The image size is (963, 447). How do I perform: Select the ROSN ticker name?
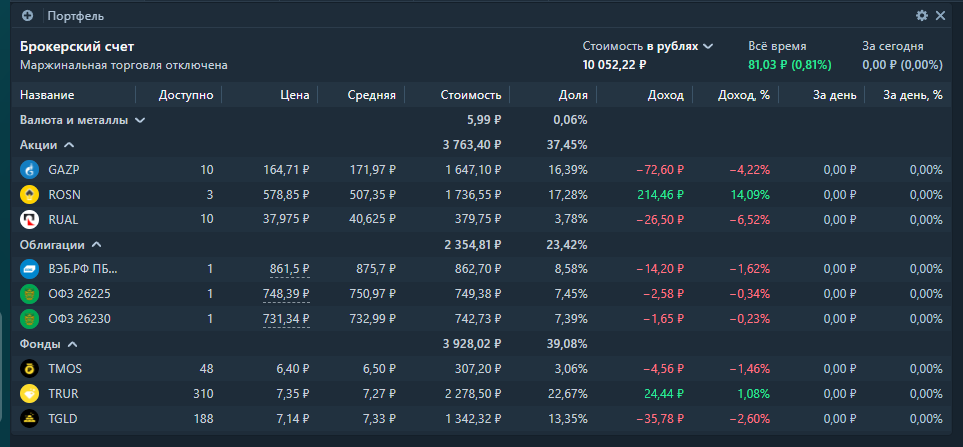(64, 195)
